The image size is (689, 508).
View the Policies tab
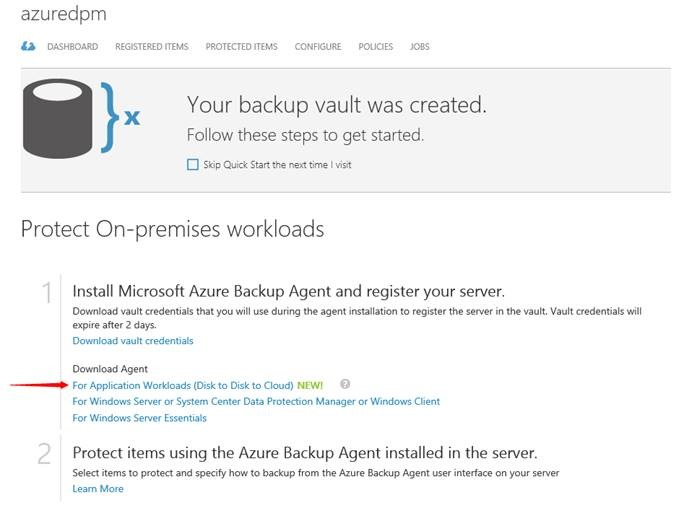[375, 47]
